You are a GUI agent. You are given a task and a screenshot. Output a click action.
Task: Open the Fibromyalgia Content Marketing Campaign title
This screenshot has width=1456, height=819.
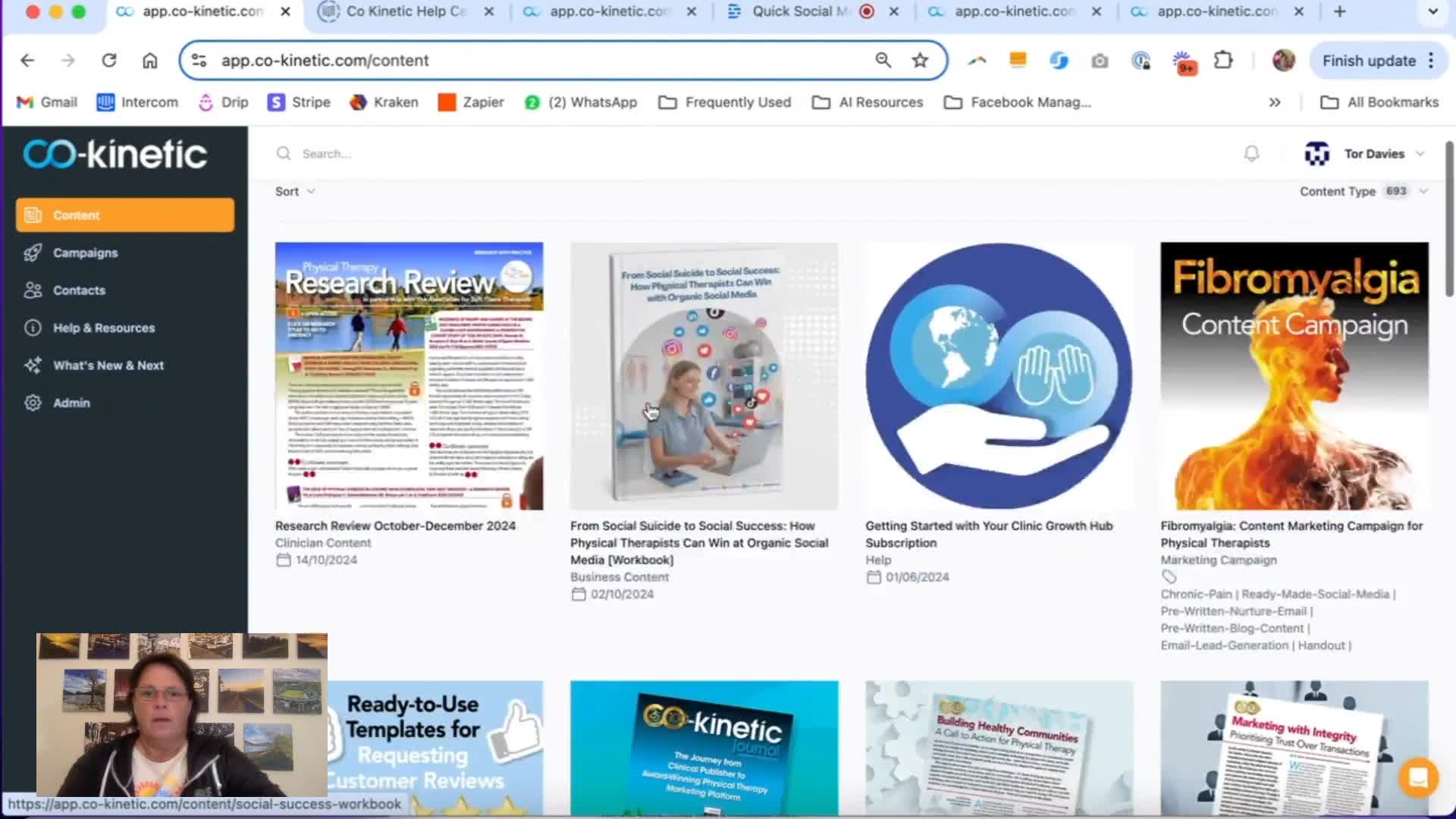coord(1291,535)
